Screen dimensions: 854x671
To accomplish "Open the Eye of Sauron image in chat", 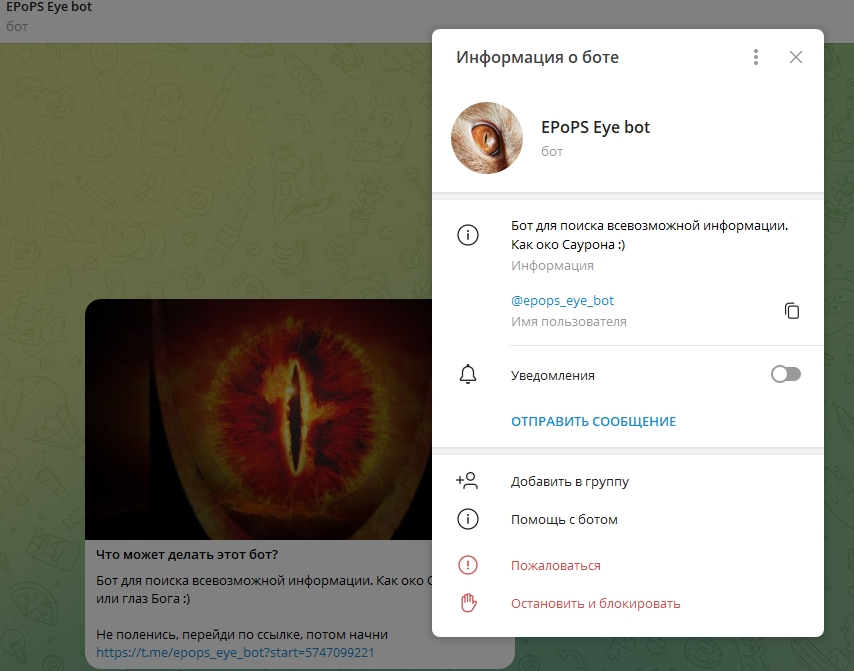I will click(x=259, y=419).
